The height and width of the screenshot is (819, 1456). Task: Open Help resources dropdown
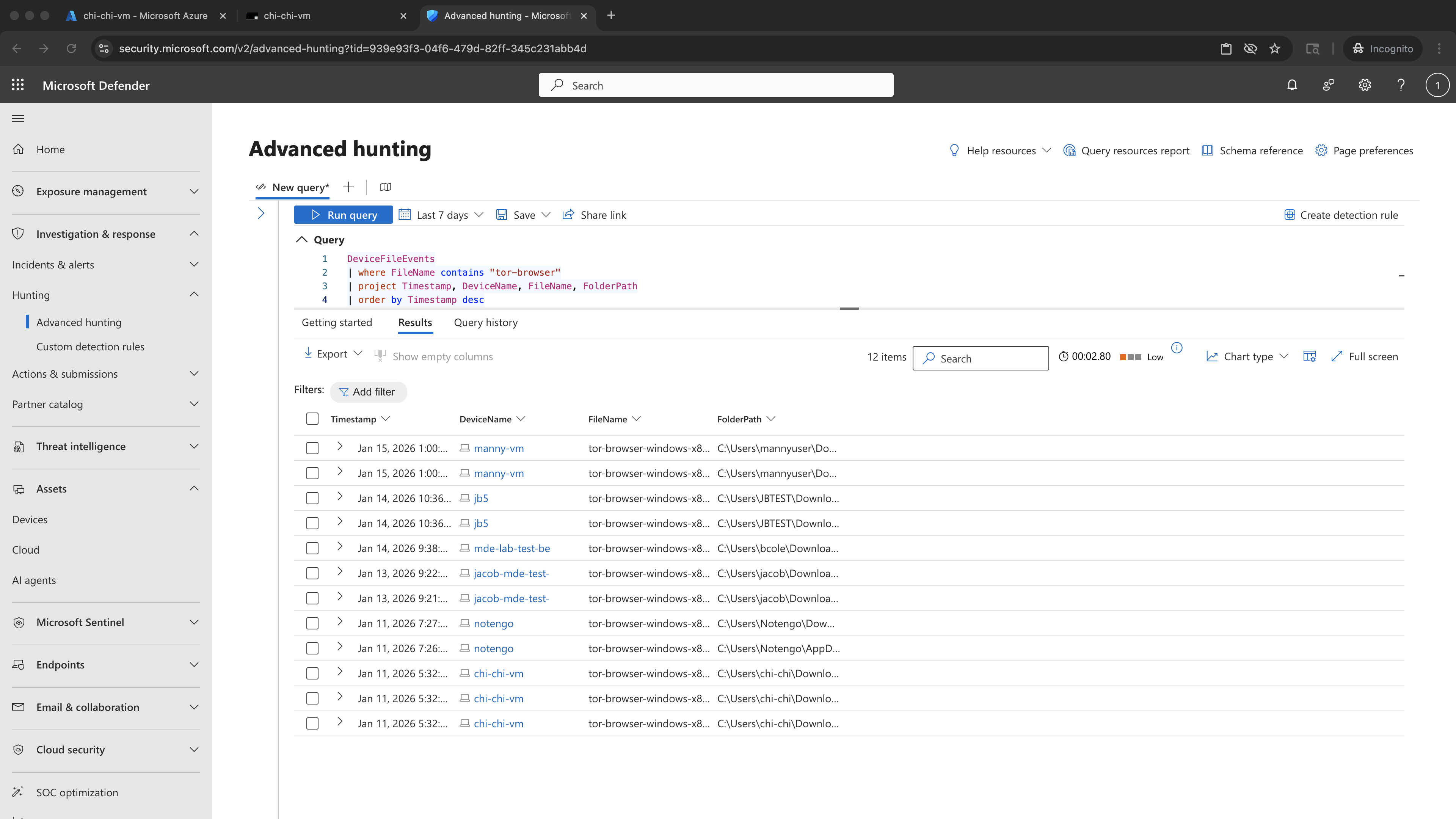click(x=1000, y=151)
